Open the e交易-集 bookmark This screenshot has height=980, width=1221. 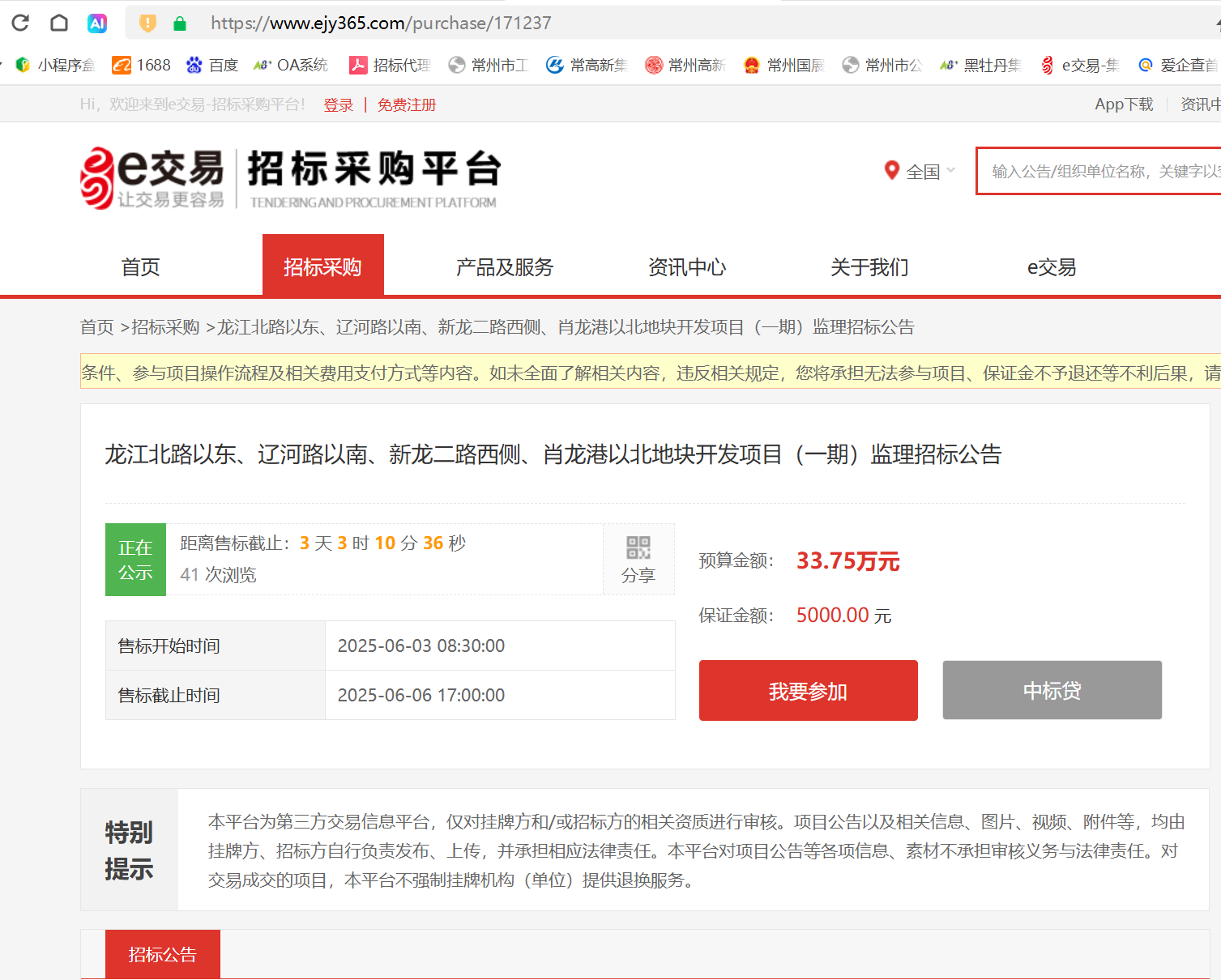[1080, 65]
